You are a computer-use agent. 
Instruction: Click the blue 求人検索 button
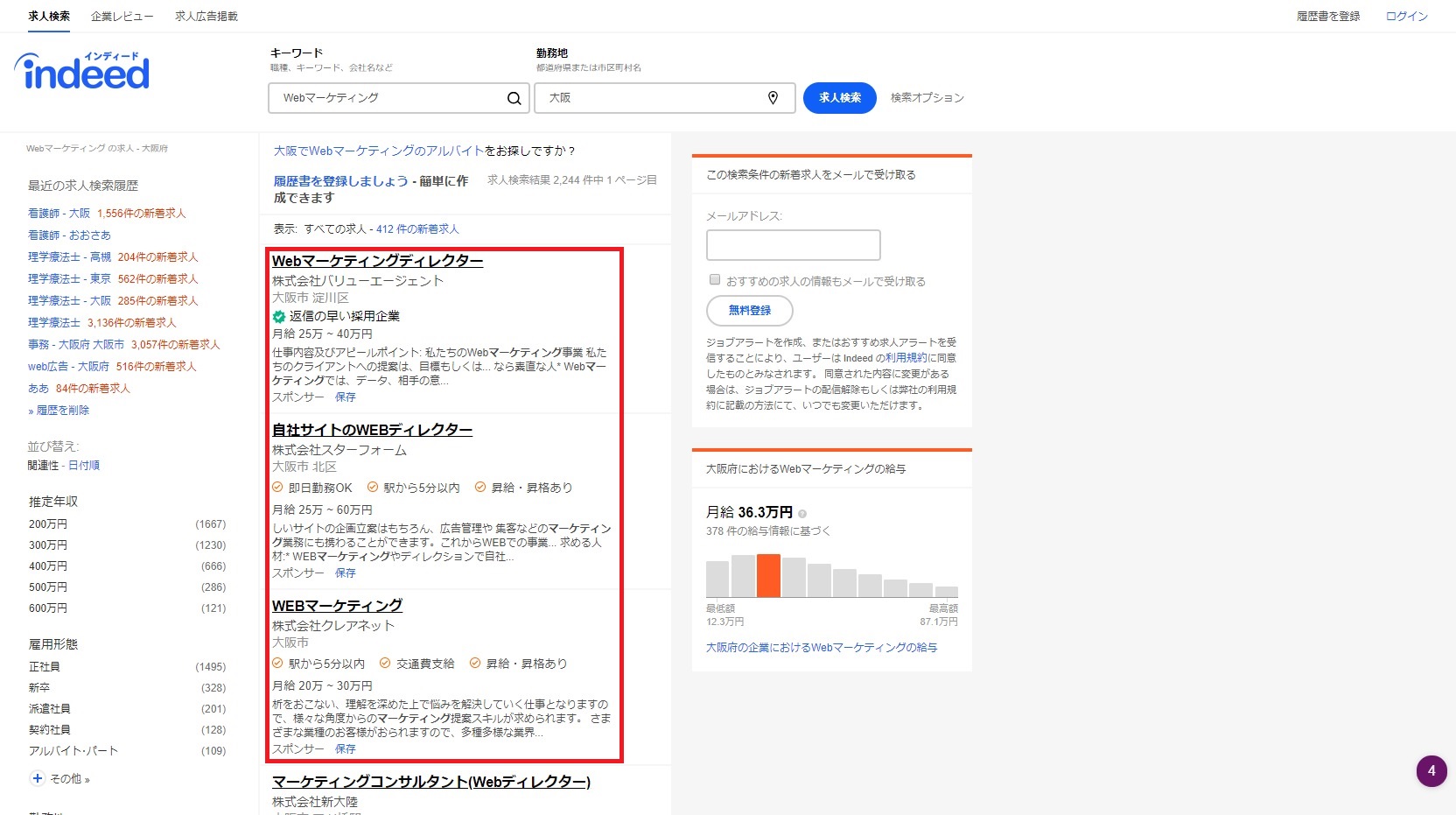click(840, 98)
